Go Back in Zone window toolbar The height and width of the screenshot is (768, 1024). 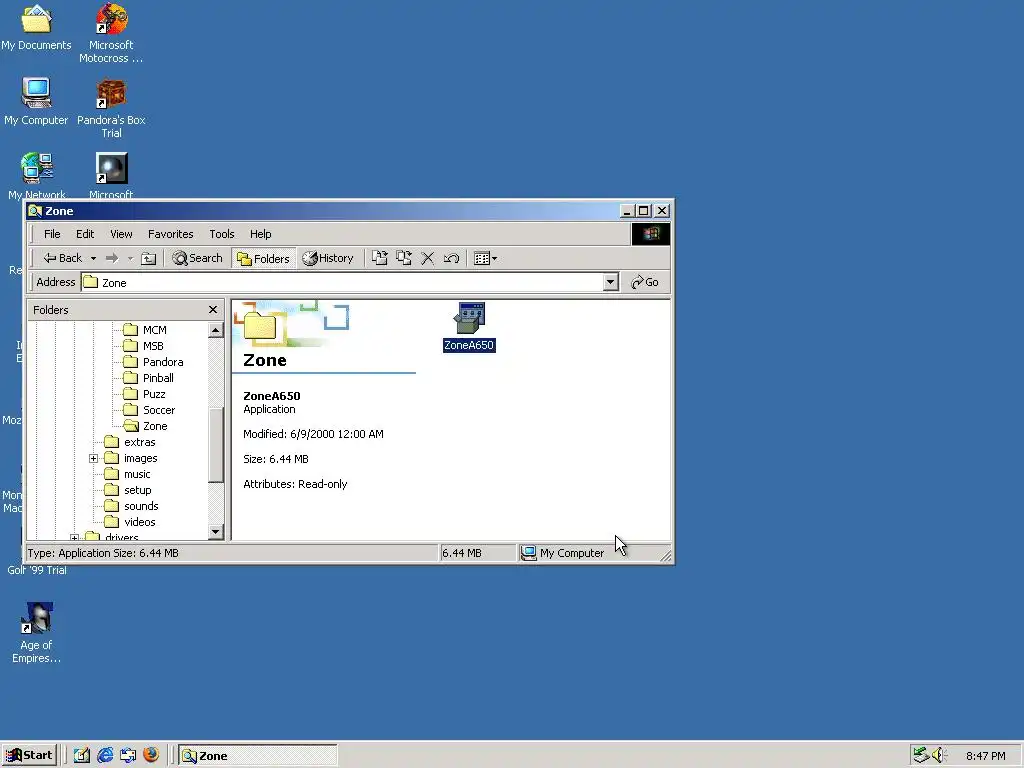coord(63,259)
